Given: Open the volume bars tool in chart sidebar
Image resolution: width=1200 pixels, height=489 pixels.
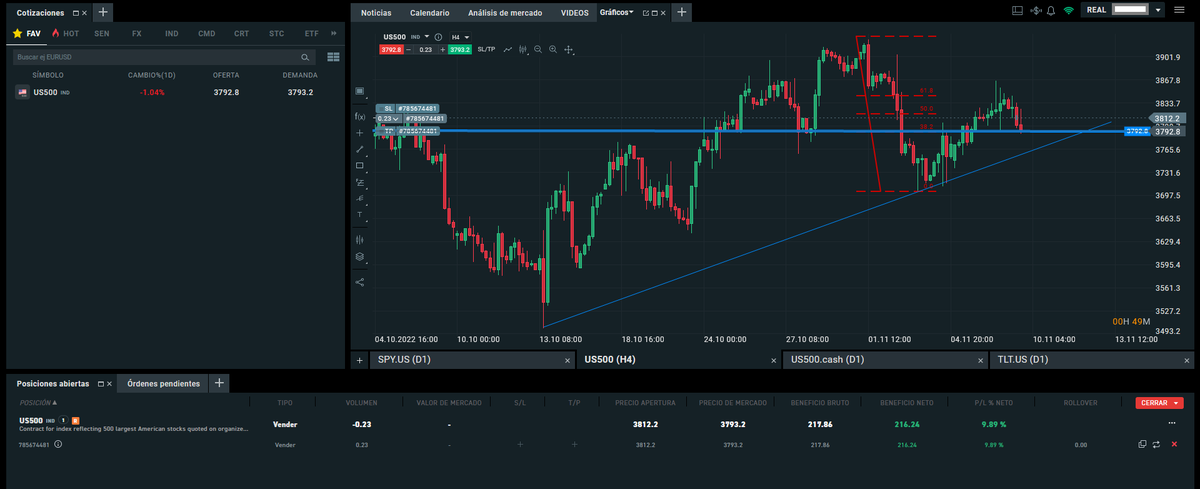Looking at the screenshot, I should point(360,240).
